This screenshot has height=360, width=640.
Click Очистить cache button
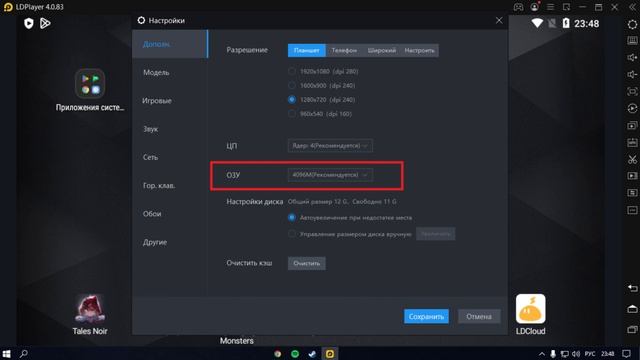[x=307, y=263]
